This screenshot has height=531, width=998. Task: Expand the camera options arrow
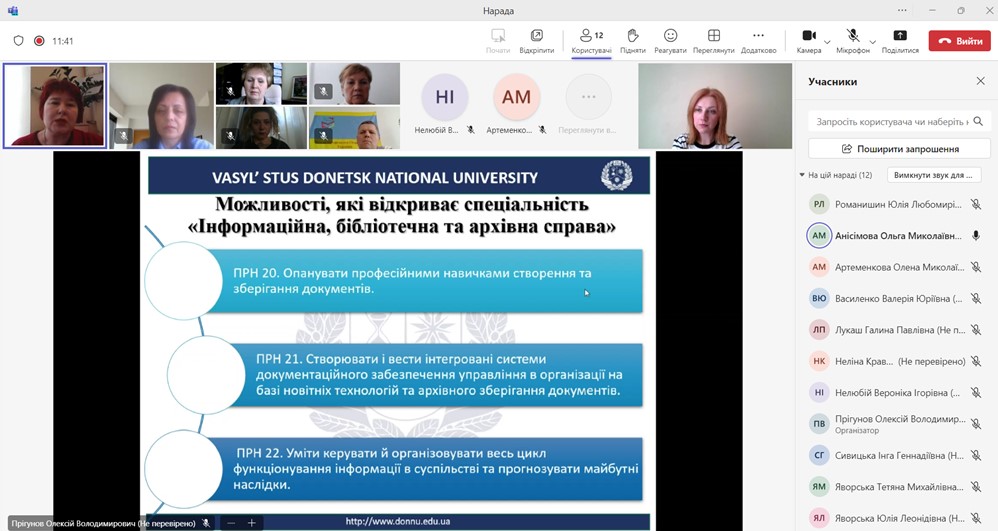(x=827, y=42)
